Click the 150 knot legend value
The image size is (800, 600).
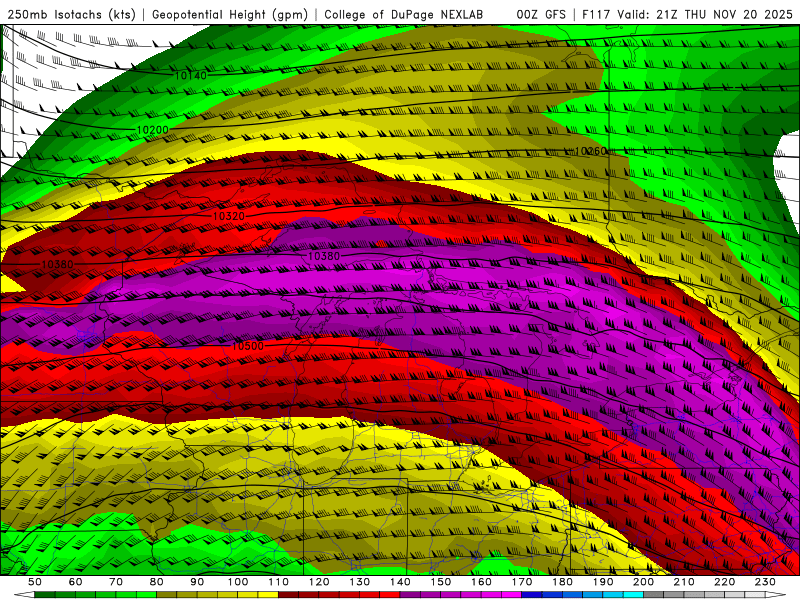[441, 582]
